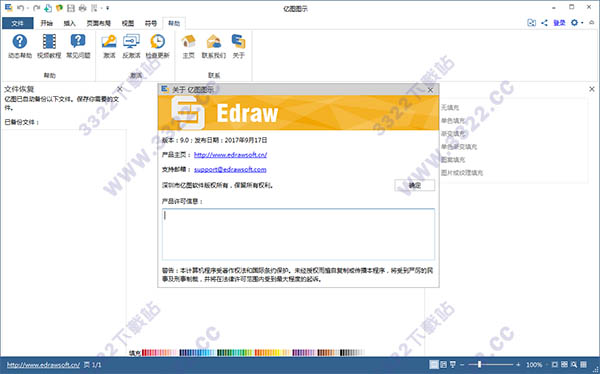Viewport: 600px width, 374px height.
Task: Click the support@edrawsoft.com email link
Action: tap(230, 169)
